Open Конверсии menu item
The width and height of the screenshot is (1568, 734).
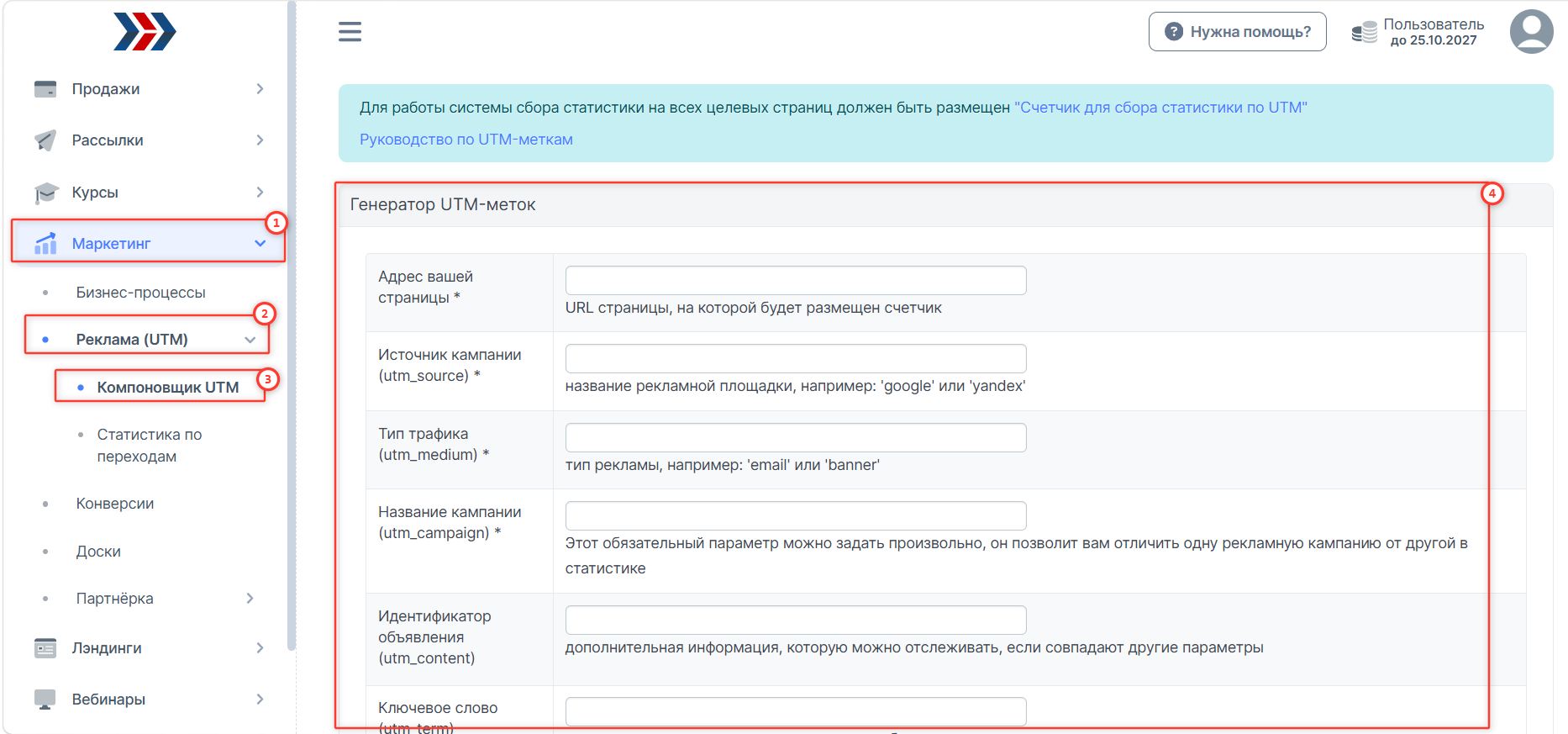[115, 504]
